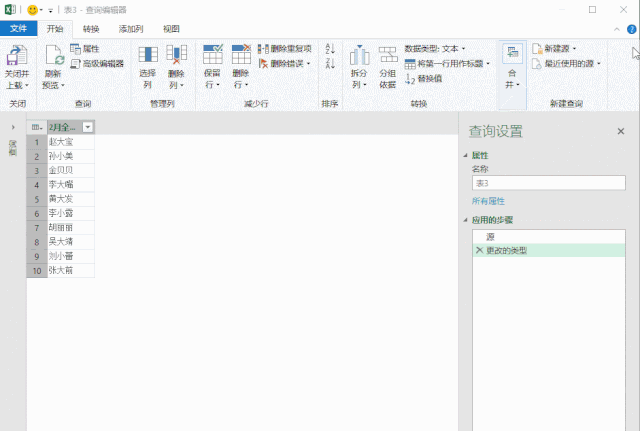
Task: Sort descending Z to A
Action: (330, 63)
